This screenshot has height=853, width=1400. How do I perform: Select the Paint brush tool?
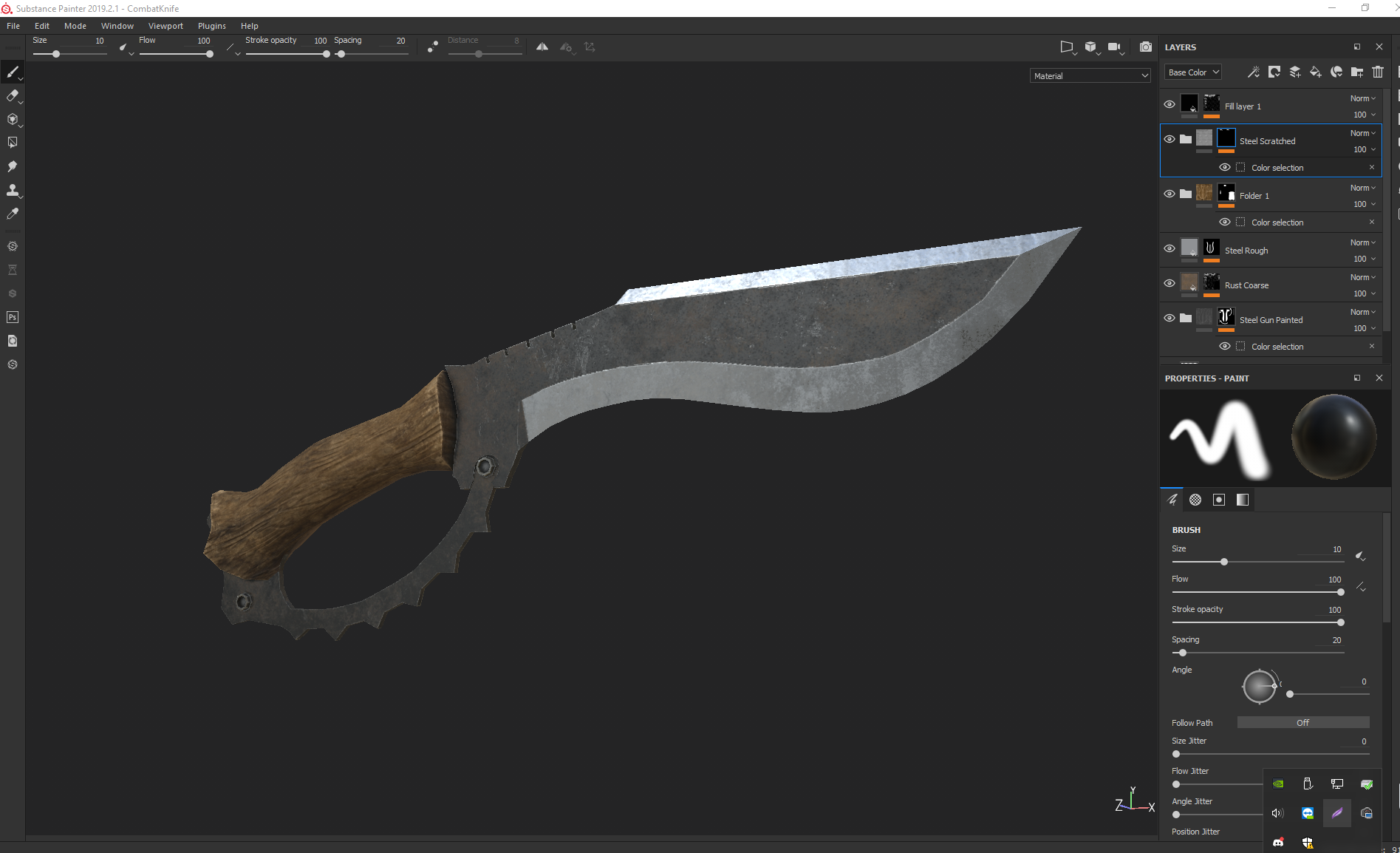(x=13, y=72)
